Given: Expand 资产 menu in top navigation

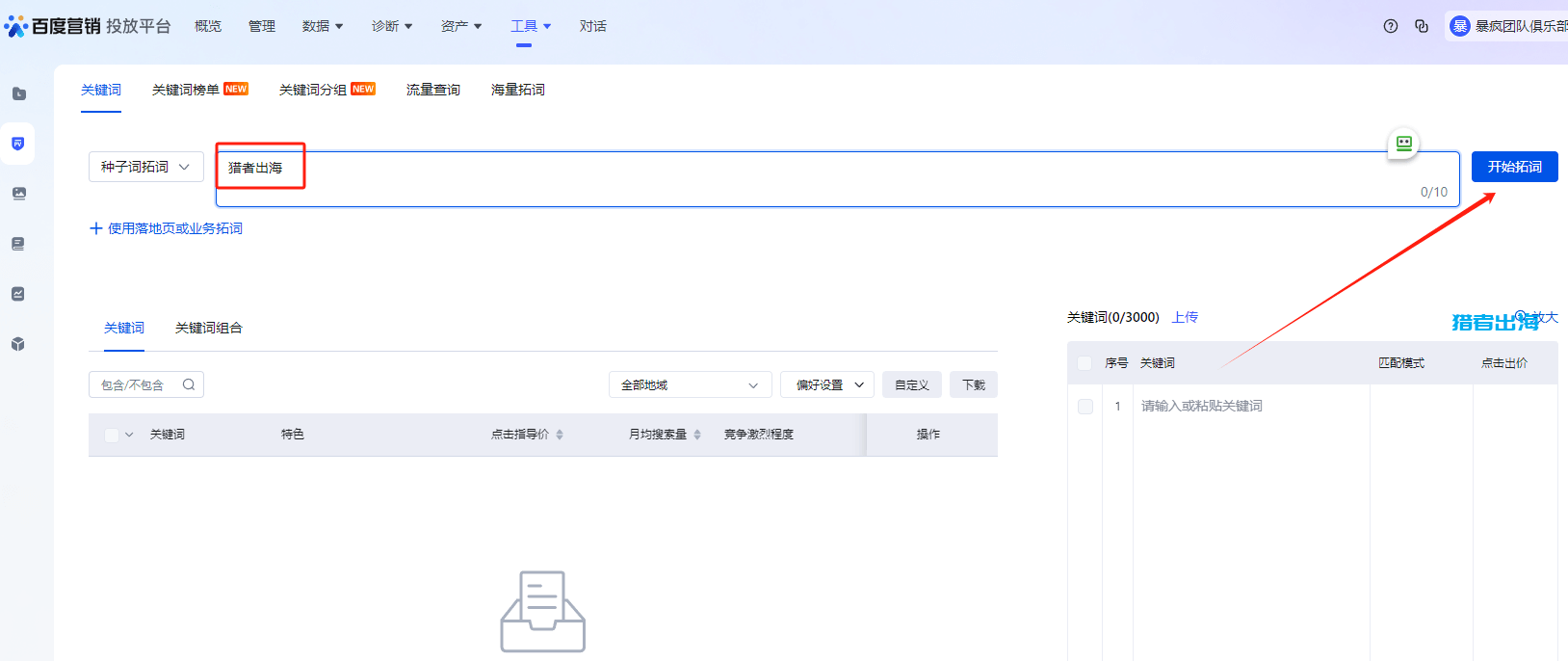Looking at the screenshot, I should (461, 26).
